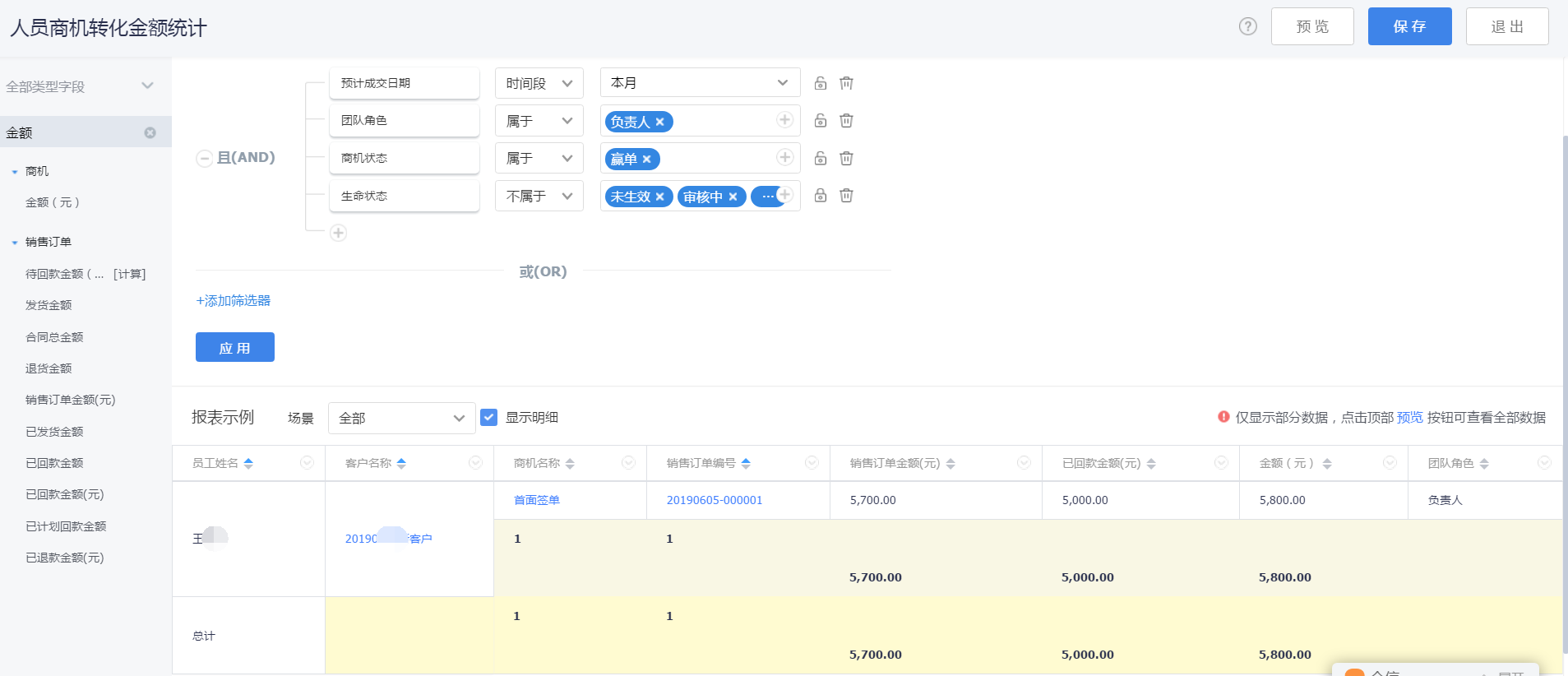Open 员工姓名 column options menu
The image size is (1568, 676).
coord(307,463)
